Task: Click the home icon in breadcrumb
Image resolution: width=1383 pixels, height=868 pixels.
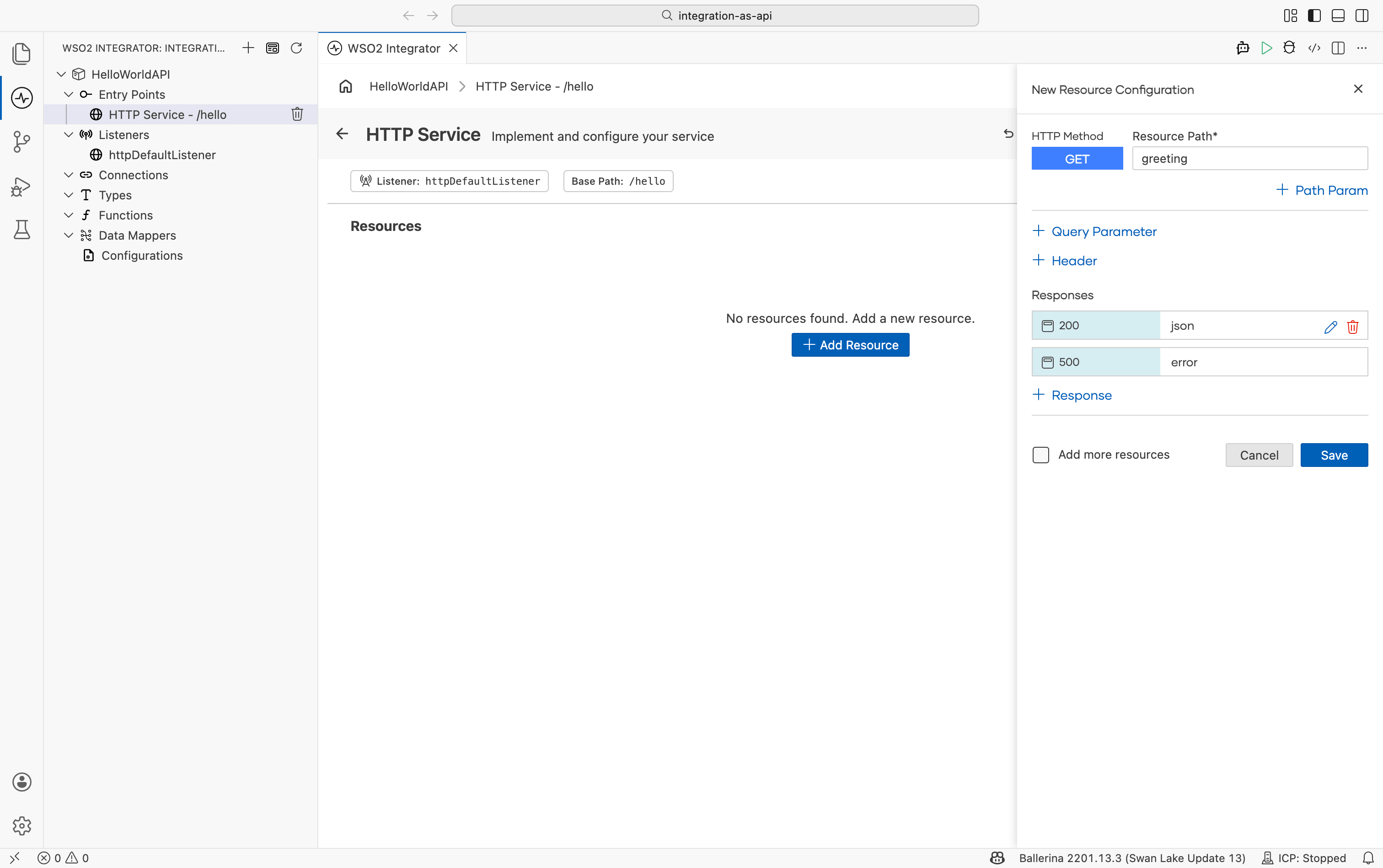Action: (346, 86)
